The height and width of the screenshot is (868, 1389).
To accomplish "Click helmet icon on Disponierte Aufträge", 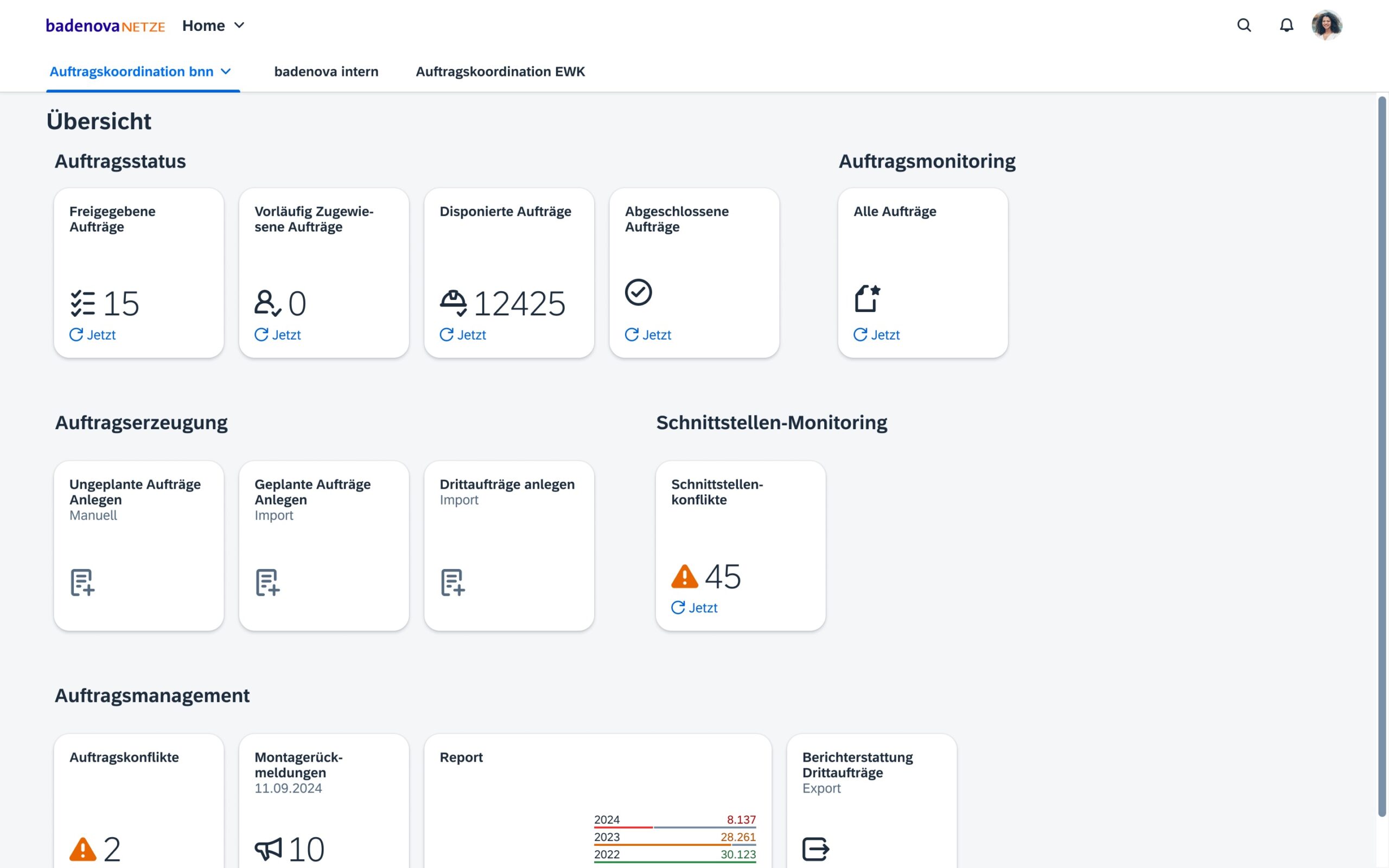I will click(x=454, y=303).
